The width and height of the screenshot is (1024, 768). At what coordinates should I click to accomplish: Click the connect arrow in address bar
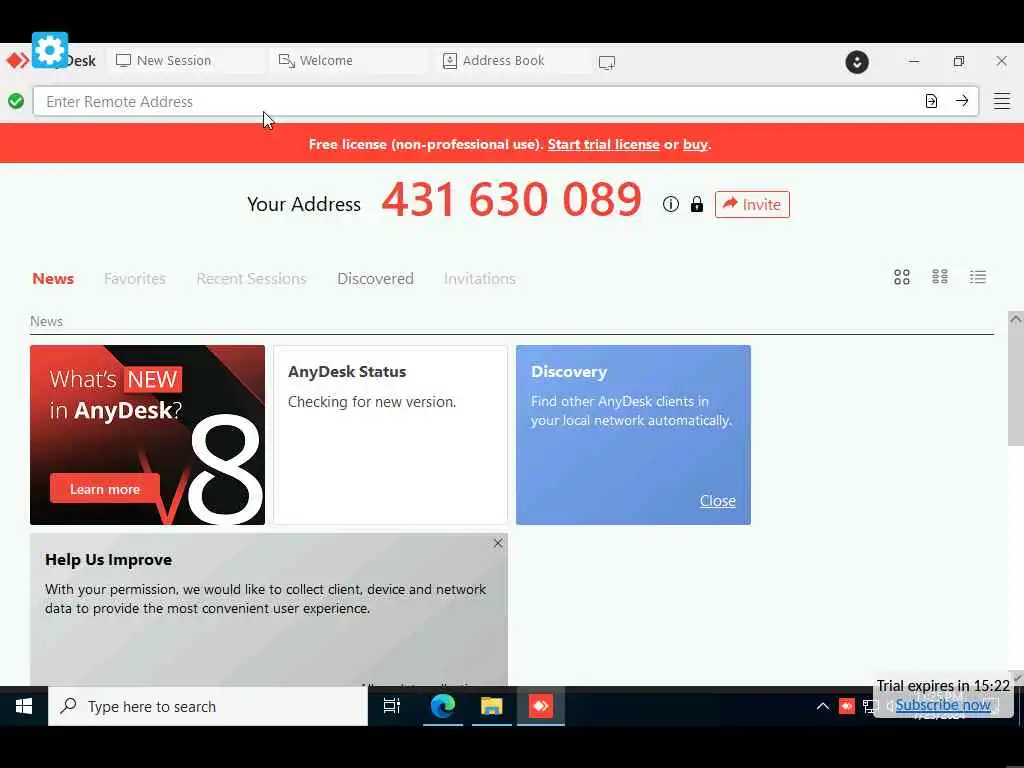962,101
